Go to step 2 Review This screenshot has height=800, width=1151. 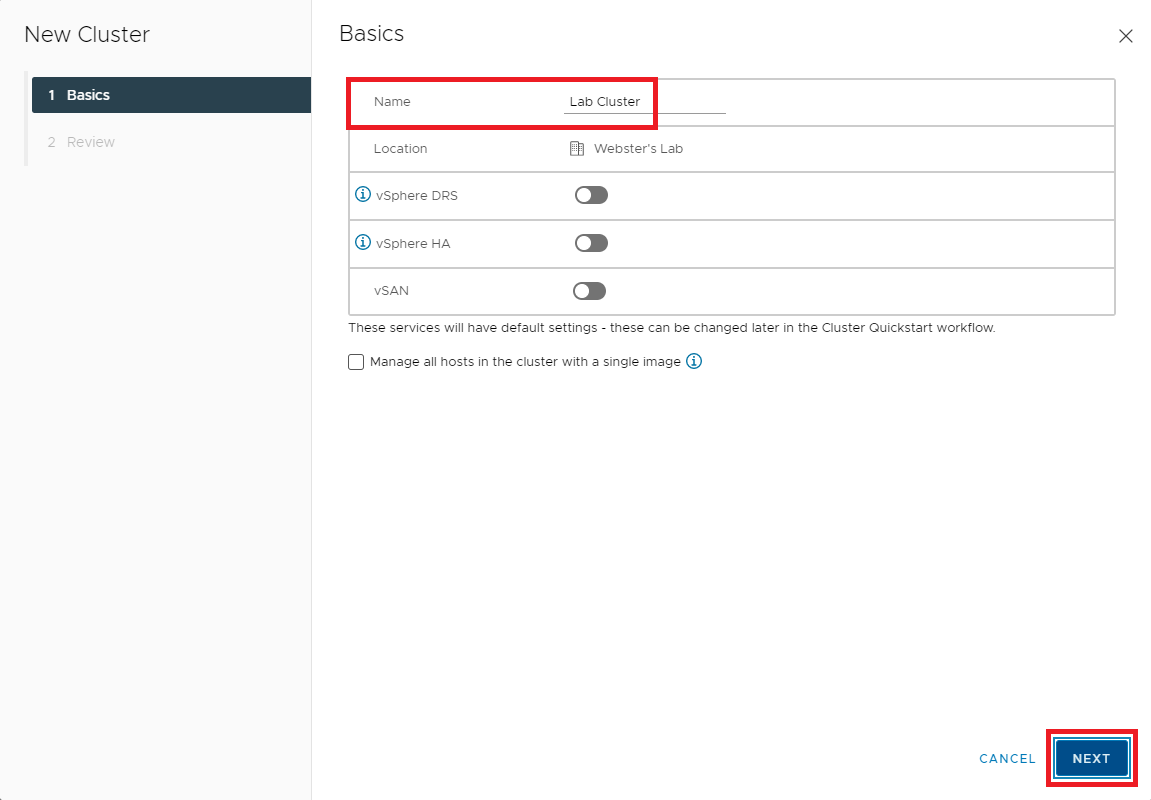click(90, 142)
